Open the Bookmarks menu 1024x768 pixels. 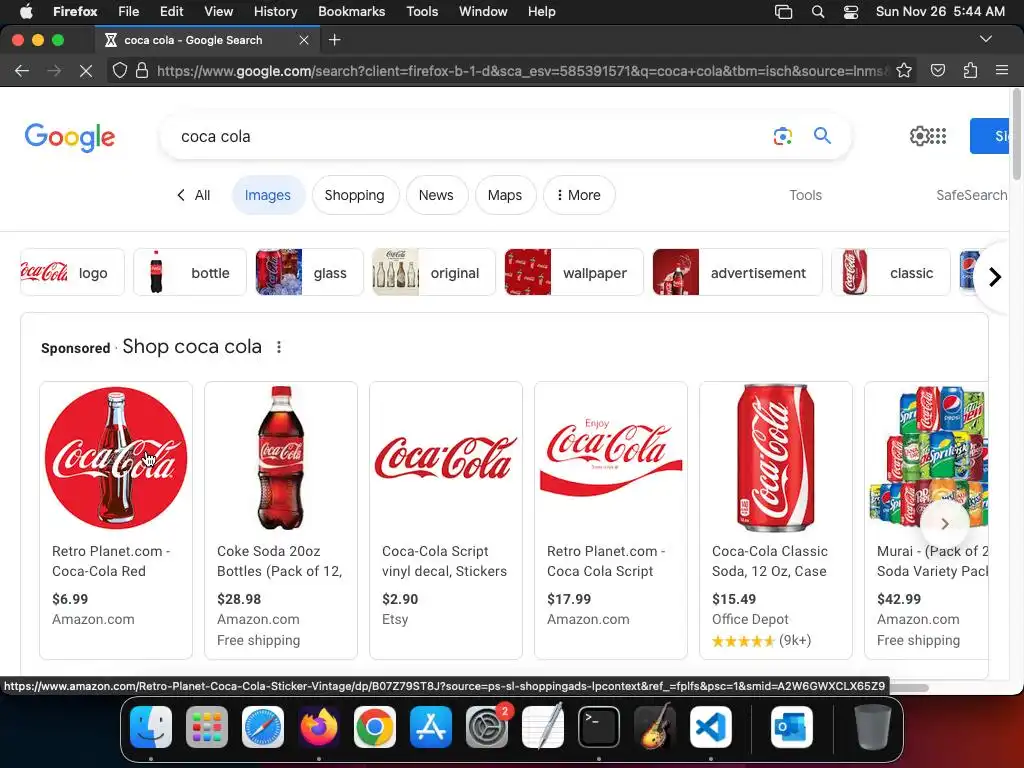(x=351, y=11)
